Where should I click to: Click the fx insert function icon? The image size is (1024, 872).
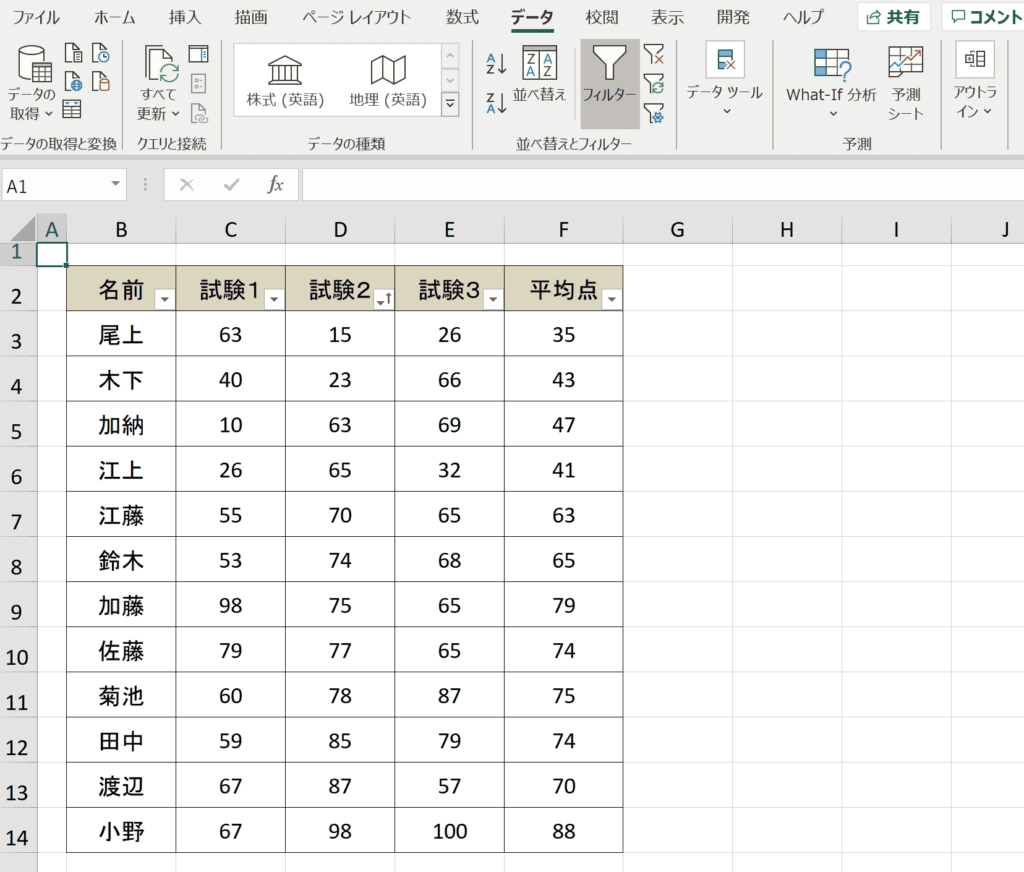[x=276, y=186]
